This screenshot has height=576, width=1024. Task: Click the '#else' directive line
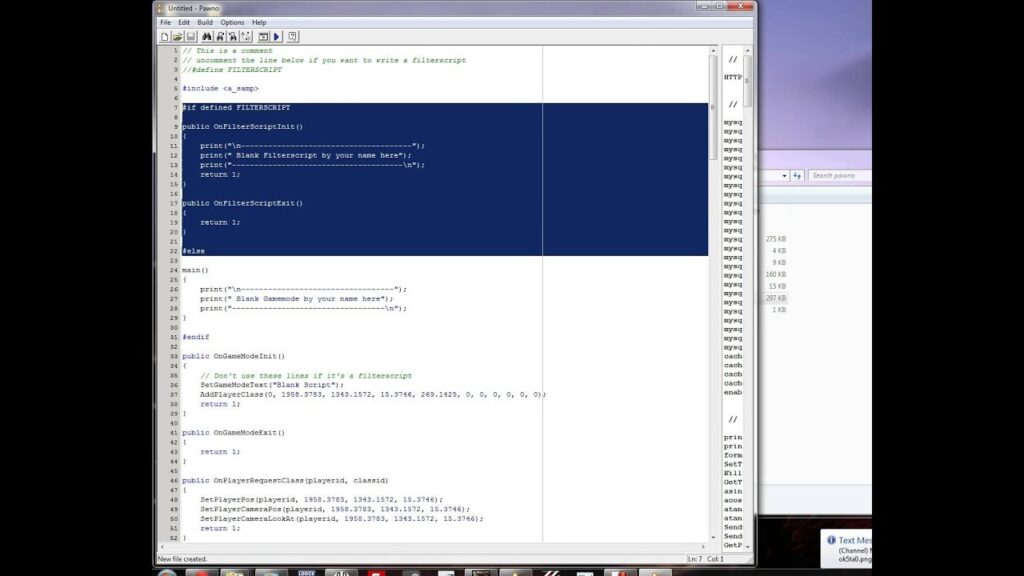coord(193,251)
